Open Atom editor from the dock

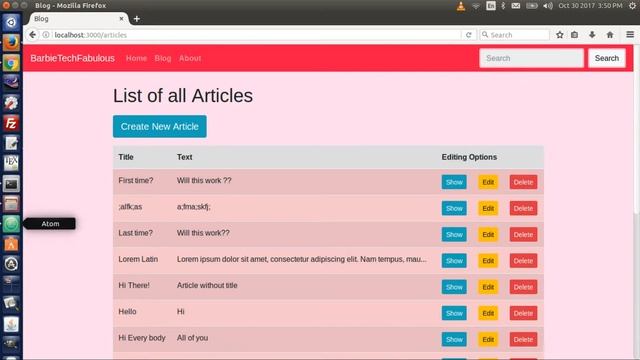11,224
